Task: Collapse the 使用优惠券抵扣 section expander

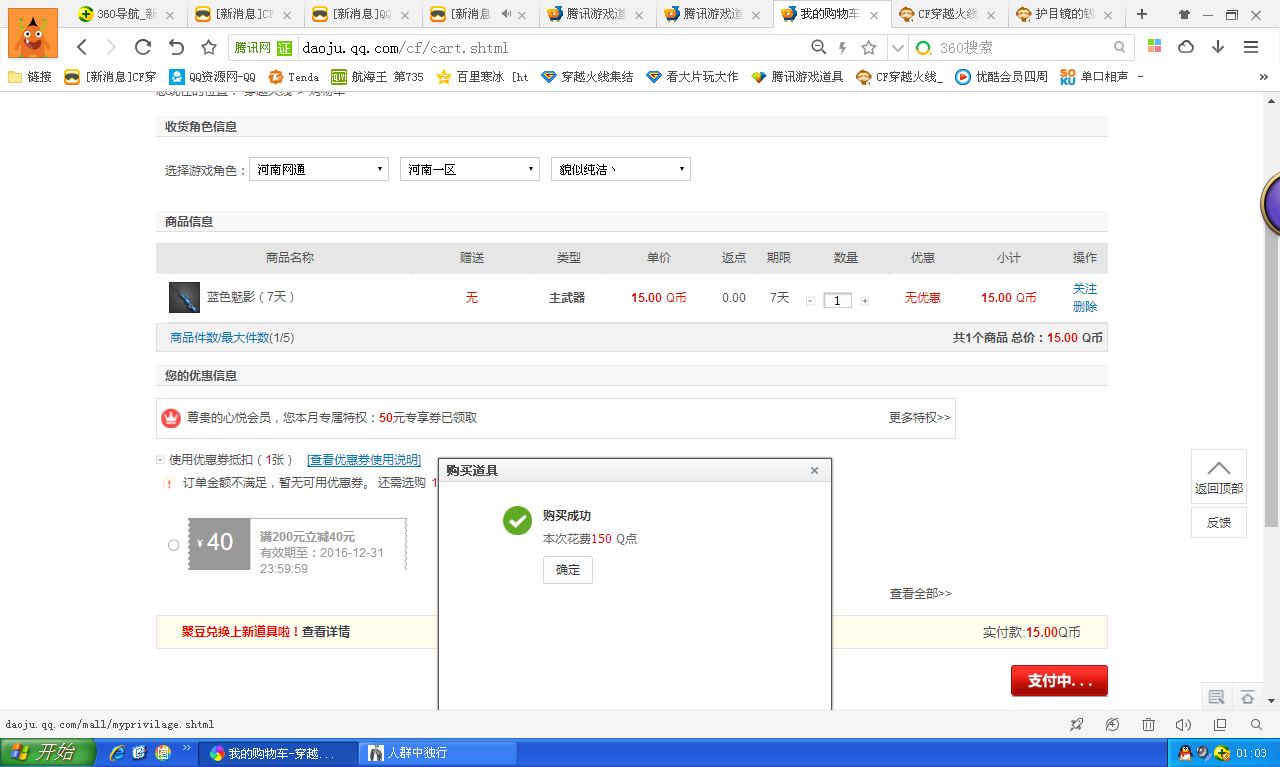Action: pyautogui.click(x=160, y=460)
